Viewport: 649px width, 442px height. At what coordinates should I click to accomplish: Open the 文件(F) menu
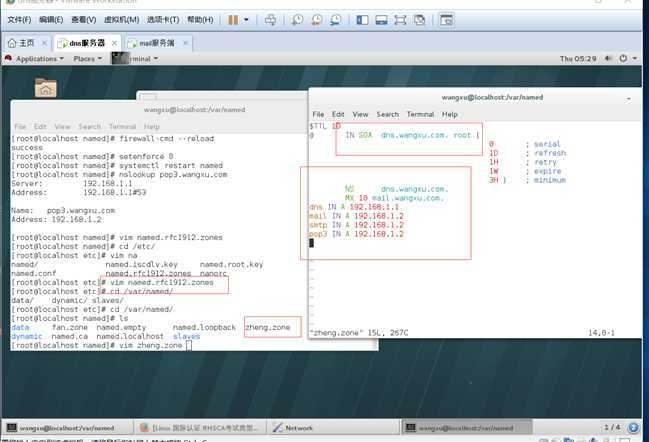(19, 20)
